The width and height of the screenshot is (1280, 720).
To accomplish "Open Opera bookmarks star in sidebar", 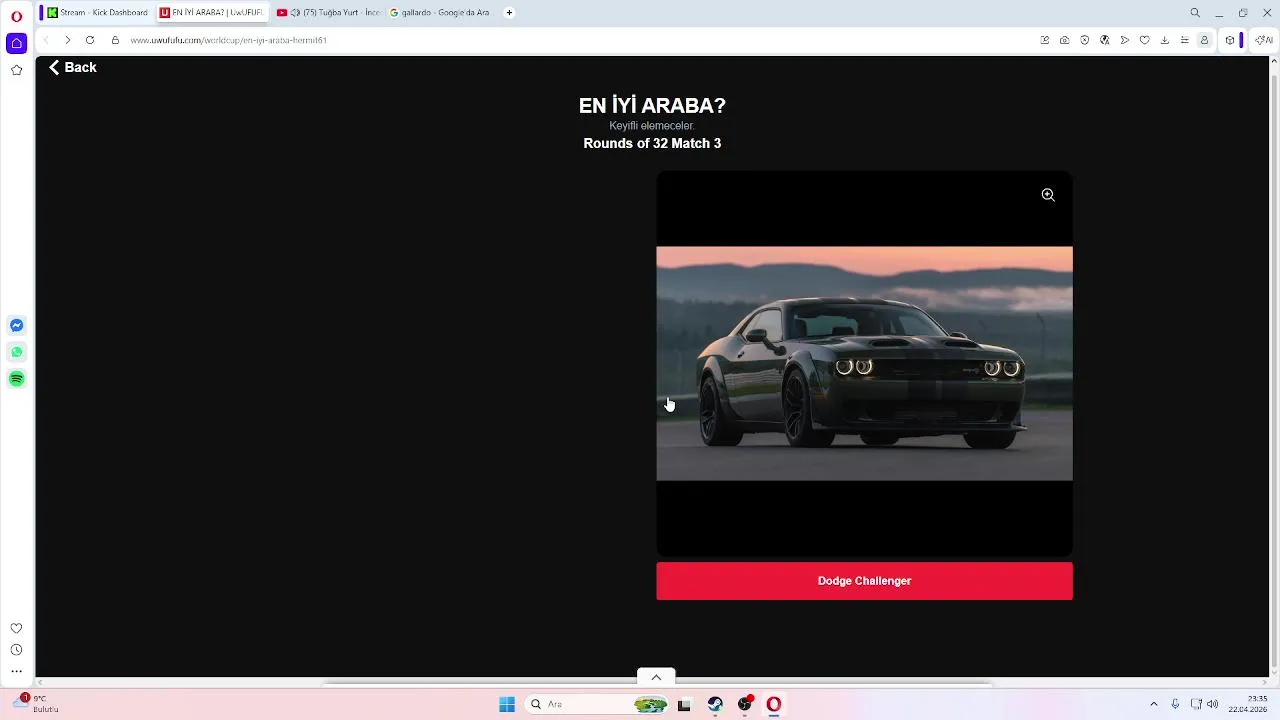I will (x=16, y=70).
